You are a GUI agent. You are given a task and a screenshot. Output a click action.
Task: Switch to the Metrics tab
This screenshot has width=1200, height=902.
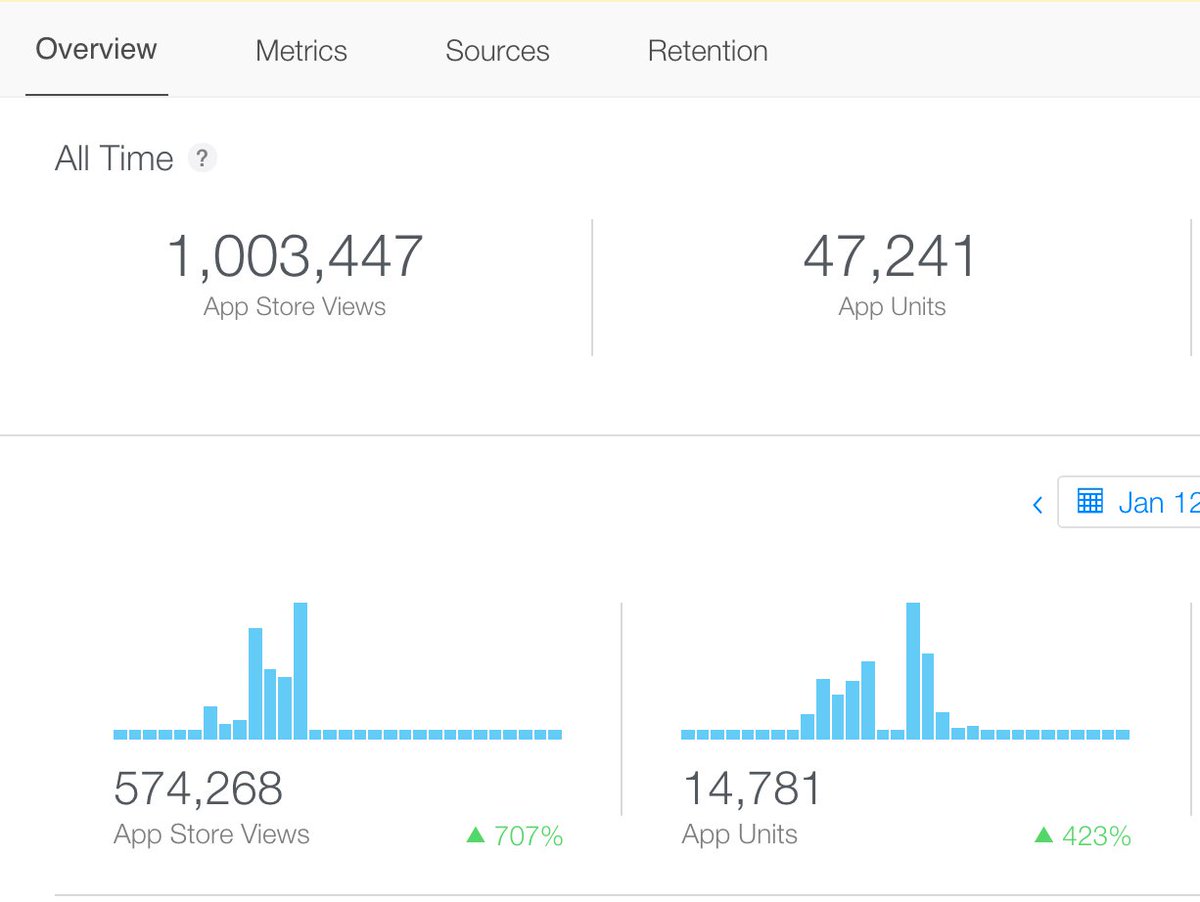[x=300, y=50]
